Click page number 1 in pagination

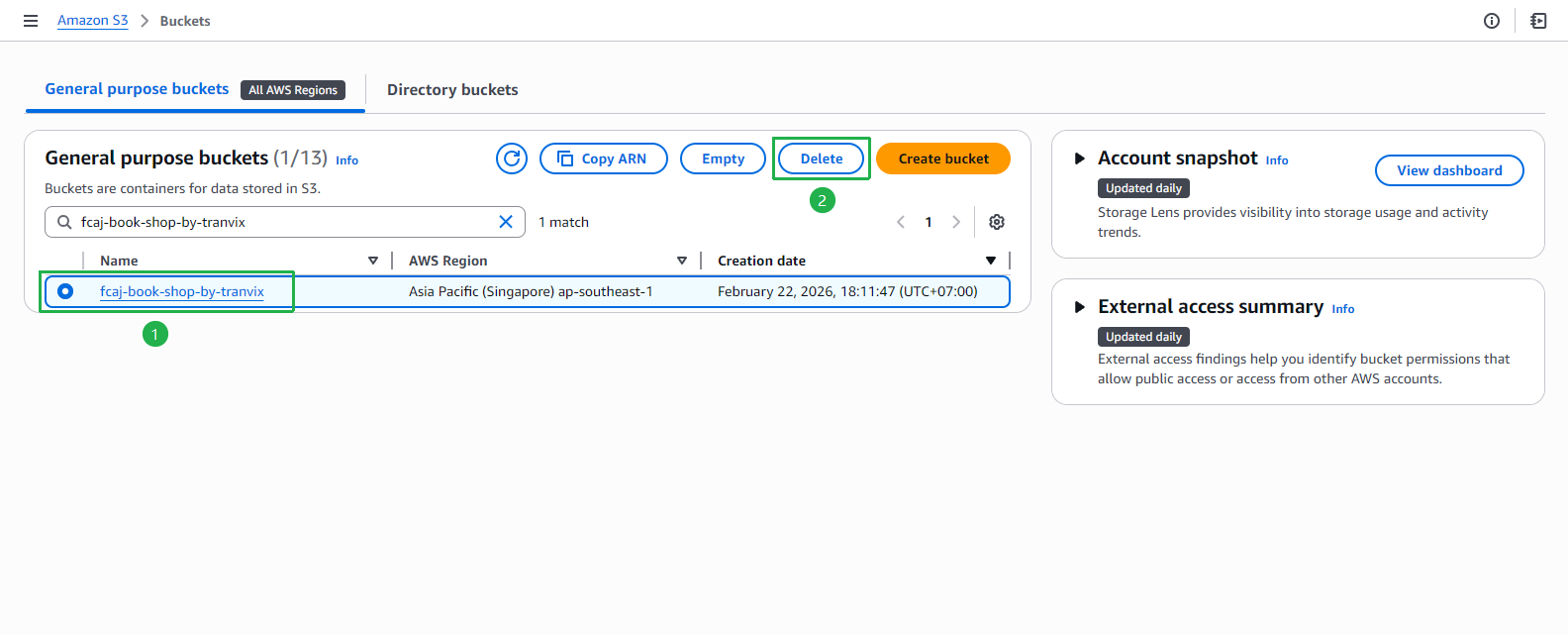(929, 222)
